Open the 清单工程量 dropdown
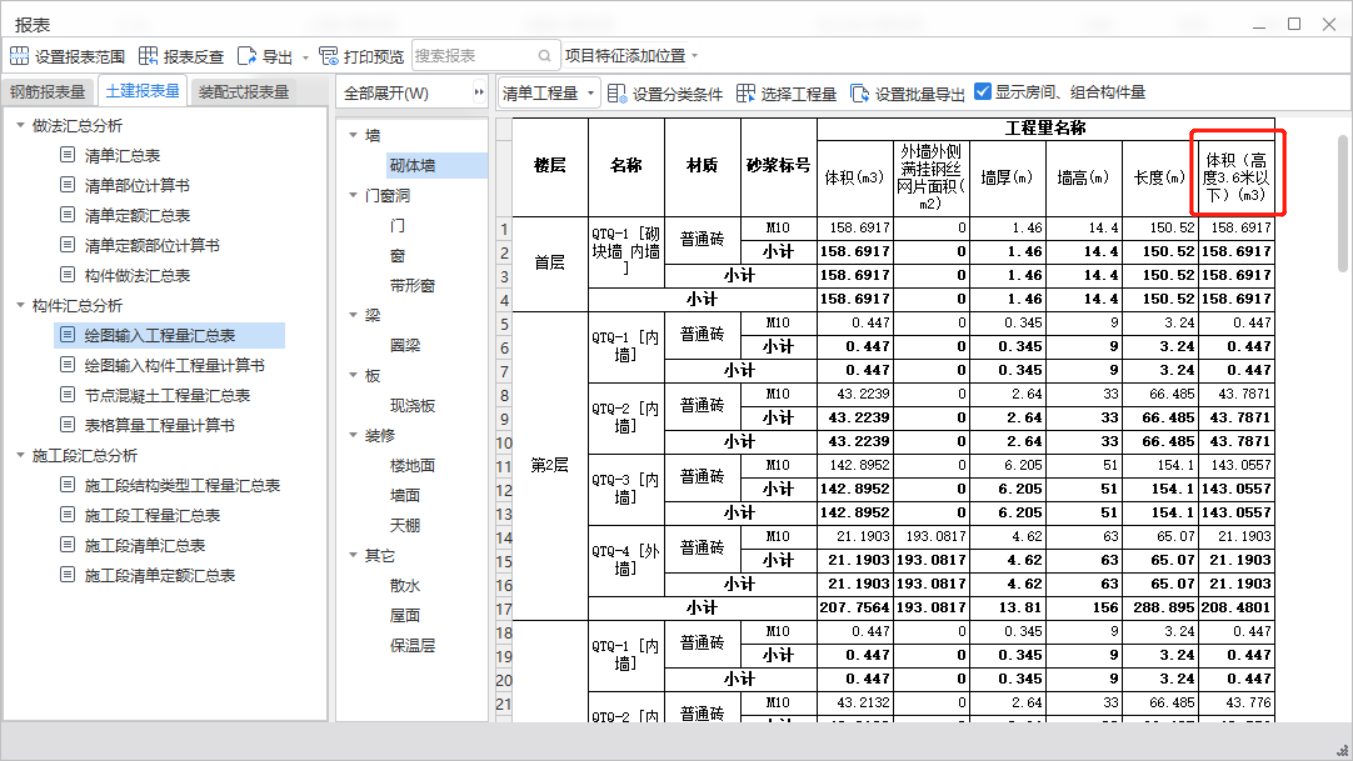The image size is (1353, 761). [549, 93]
